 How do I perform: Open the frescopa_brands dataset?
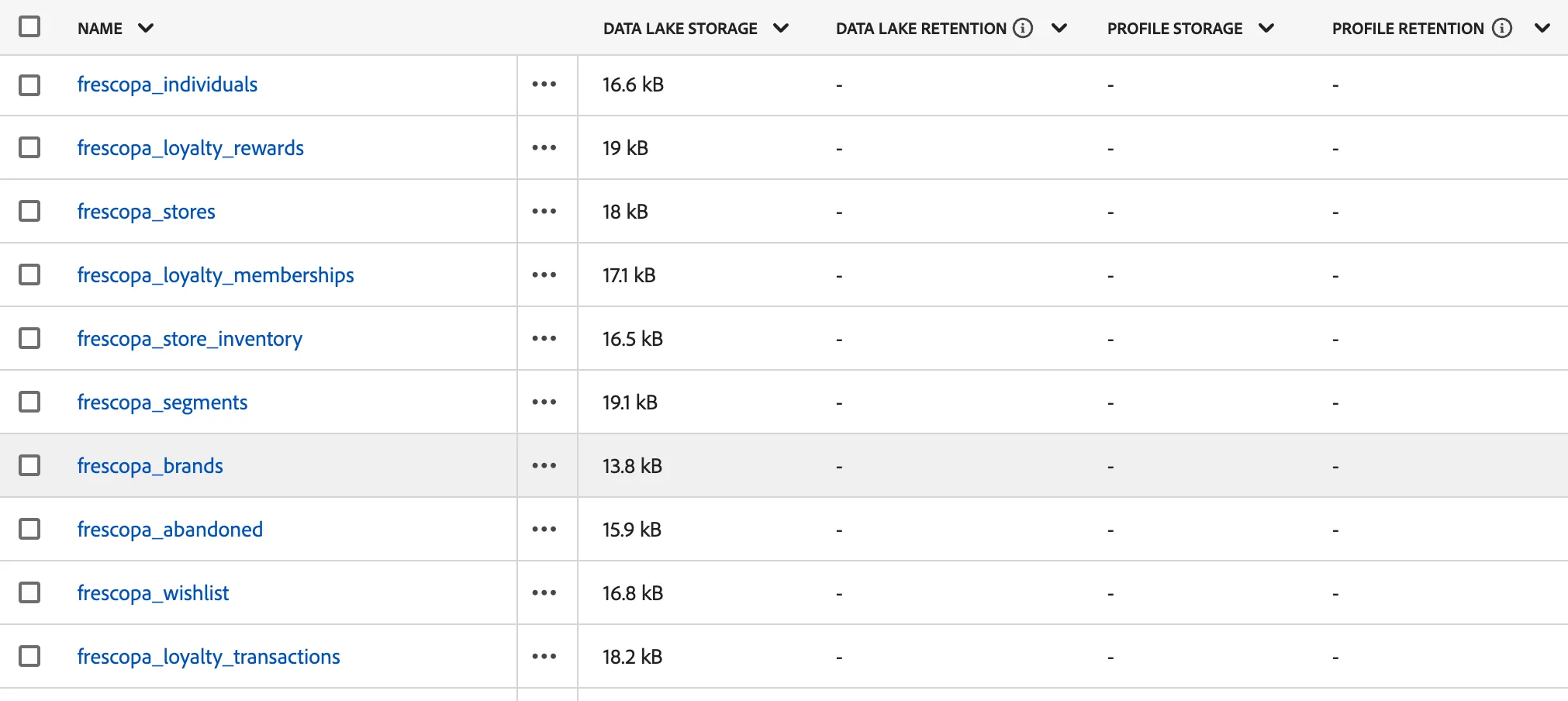[150, 466]
